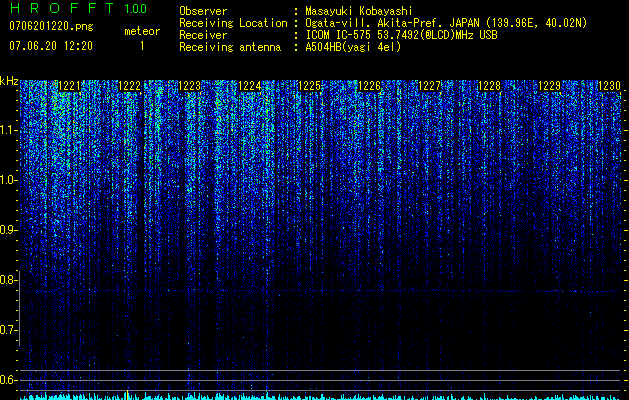Screen dimensions: 629x400
Task: Click the kHz axis unit label
Action: (9, 82)
